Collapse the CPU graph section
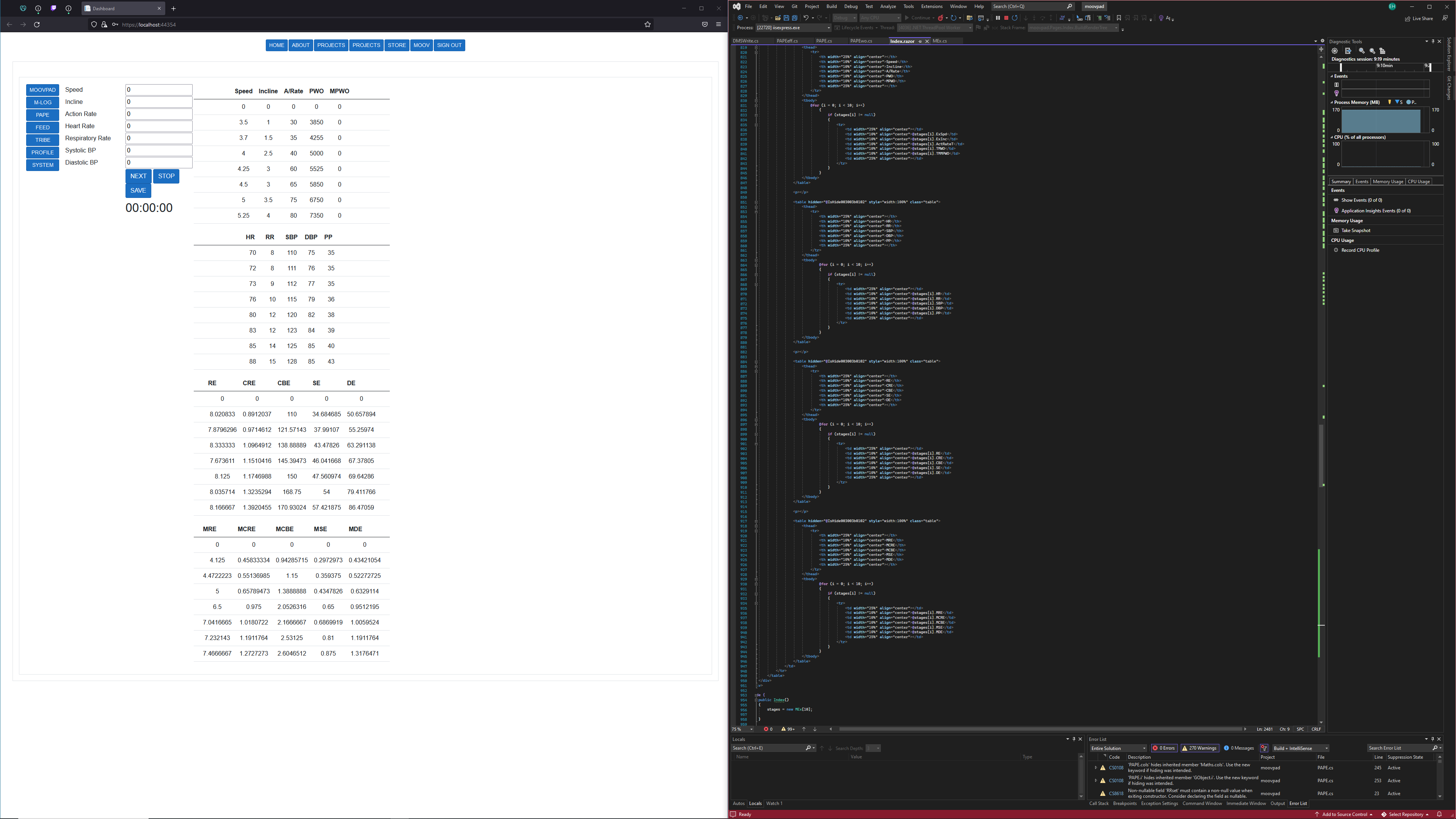Image resolution: width=1456 pixels, height=819 pixels. tap(1332, 137)
